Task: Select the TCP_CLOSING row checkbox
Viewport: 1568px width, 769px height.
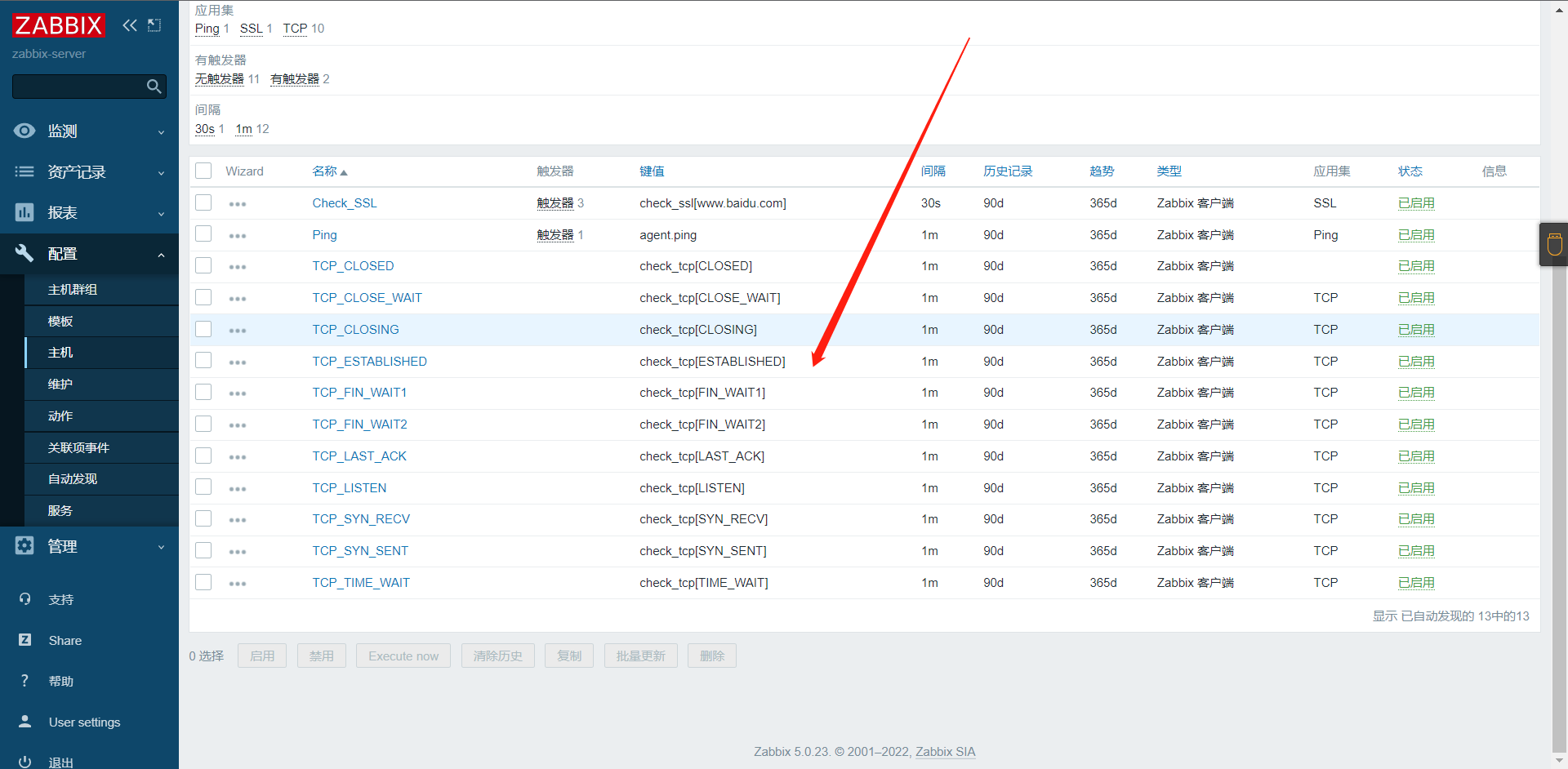Action: tap(203, 329)
